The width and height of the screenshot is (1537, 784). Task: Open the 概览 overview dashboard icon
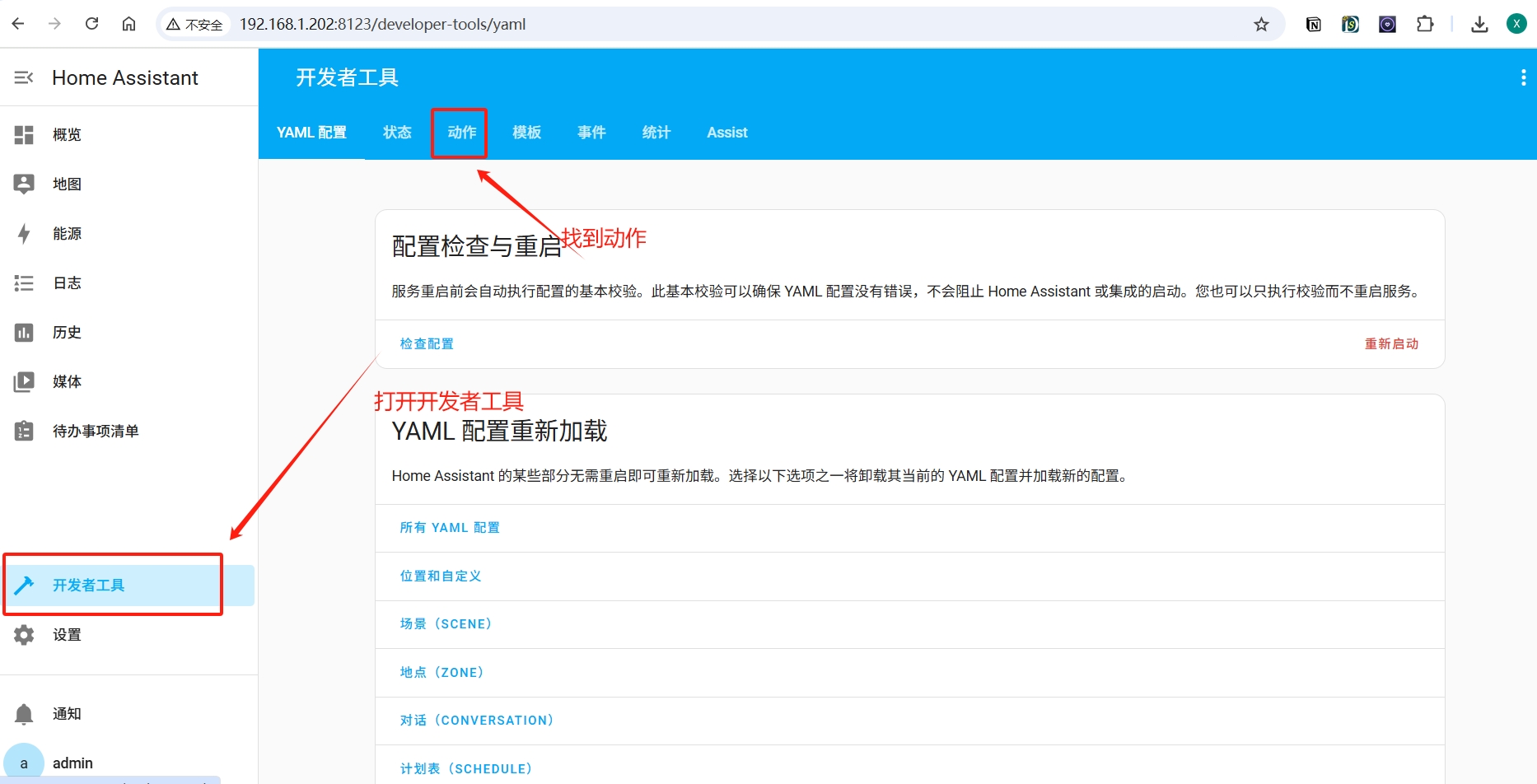coord(24,135)
